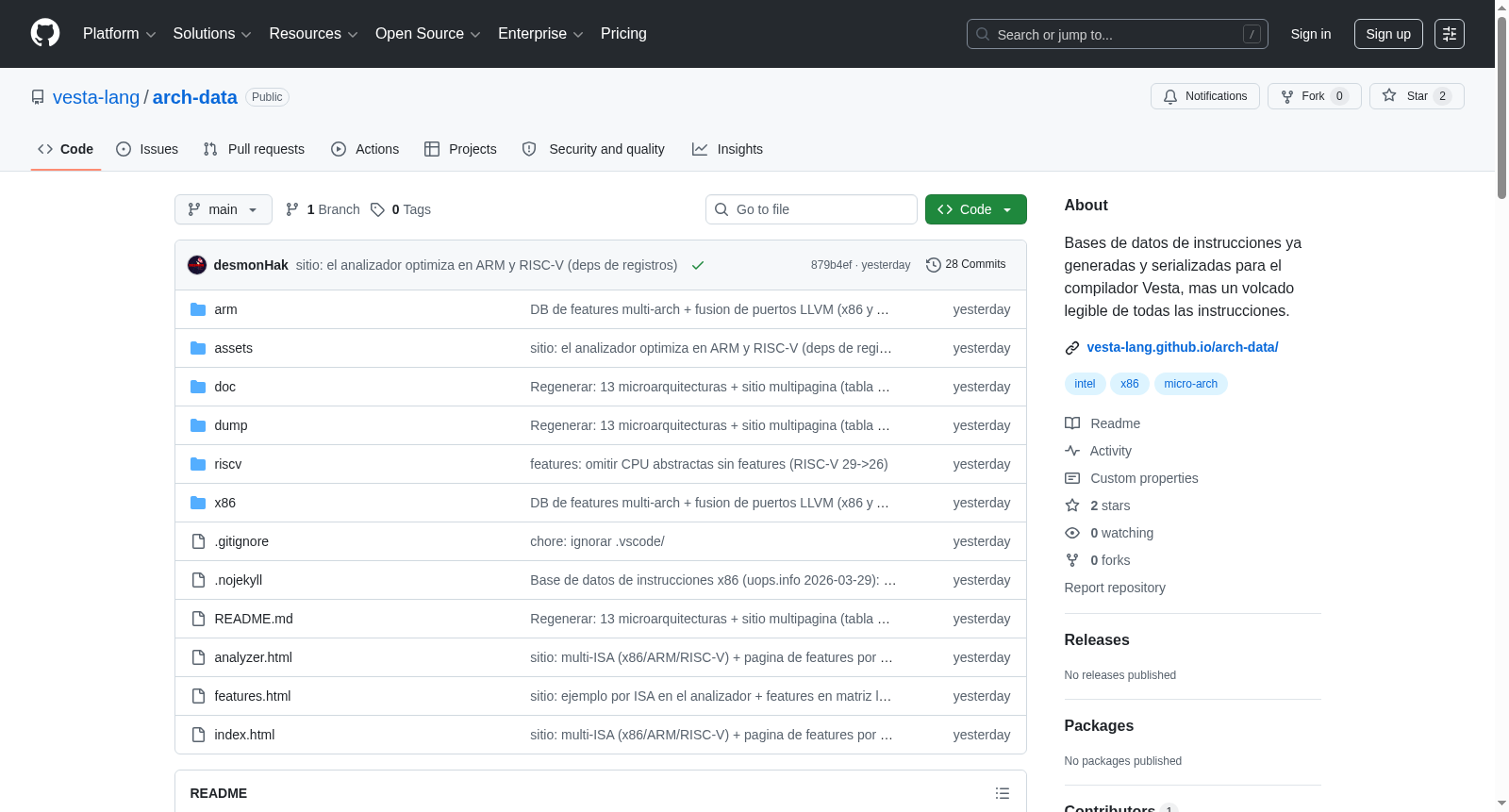This screenshot has height=812, width=1509.
Task: Click the link icon beside website URL
Action: click(1072, 348)
